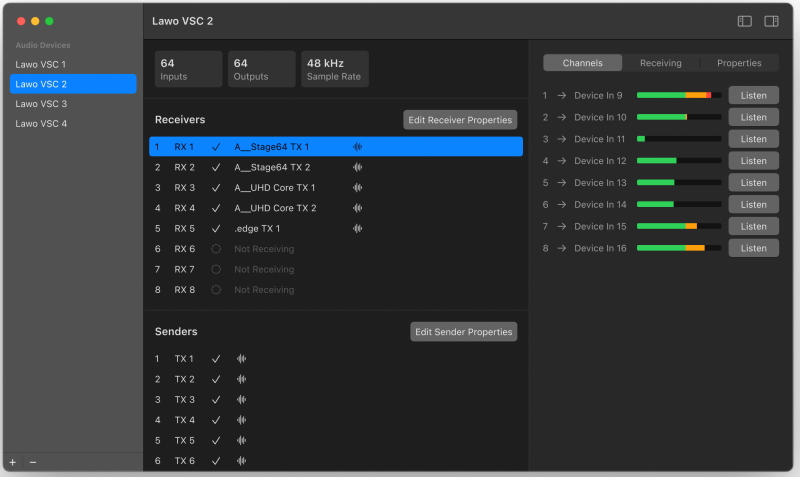Click the waveform icon on TX 4 row
800x477 pixels.
241,420
